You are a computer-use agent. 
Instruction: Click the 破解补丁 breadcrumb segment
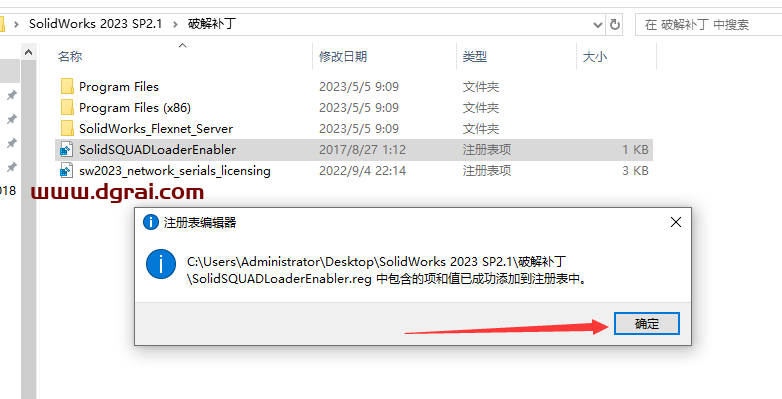pos(211,24)
